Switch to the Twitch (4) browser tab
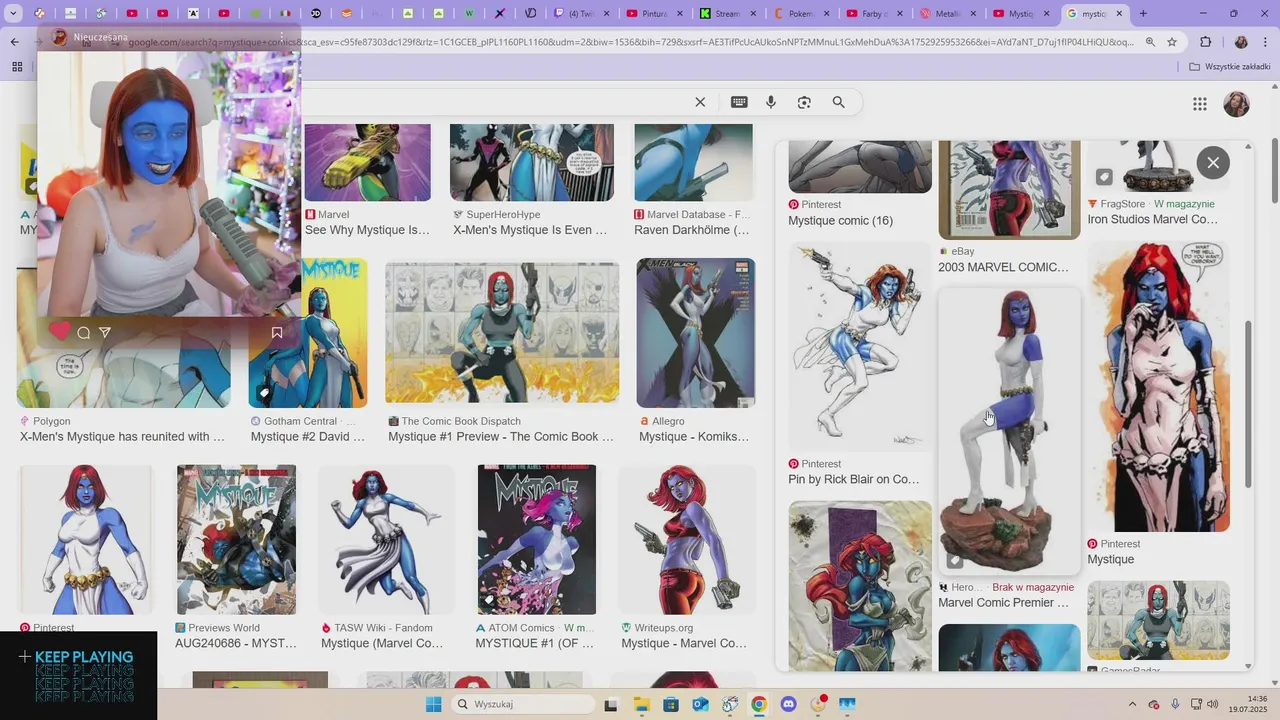1280x720 pixels. (580, 14)
